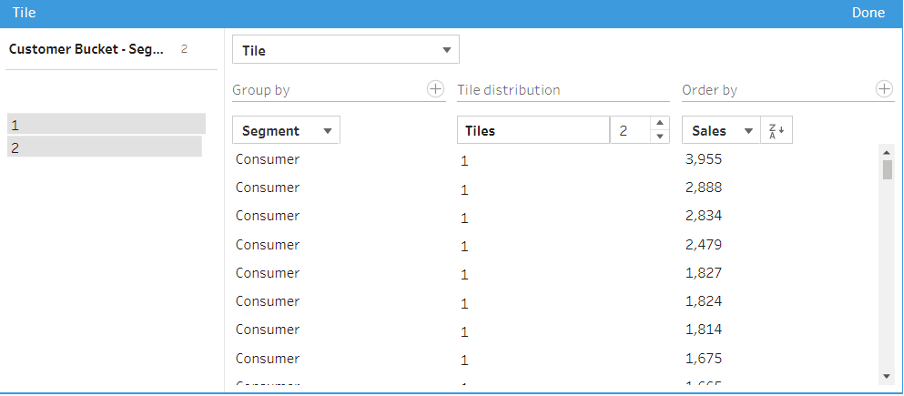Click the Tile title in header bar
The image size is (904, 396).
click(x=24, y=12)
